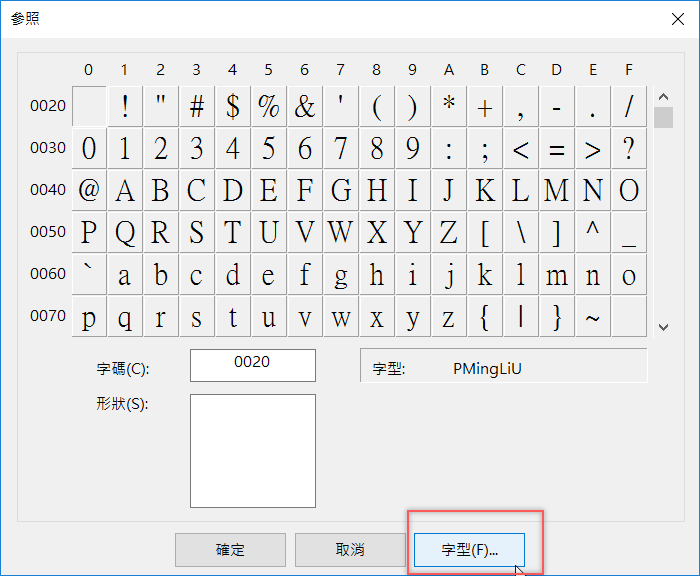
Task: Pick the digit 7 character cell
Action: click(341, 148)
